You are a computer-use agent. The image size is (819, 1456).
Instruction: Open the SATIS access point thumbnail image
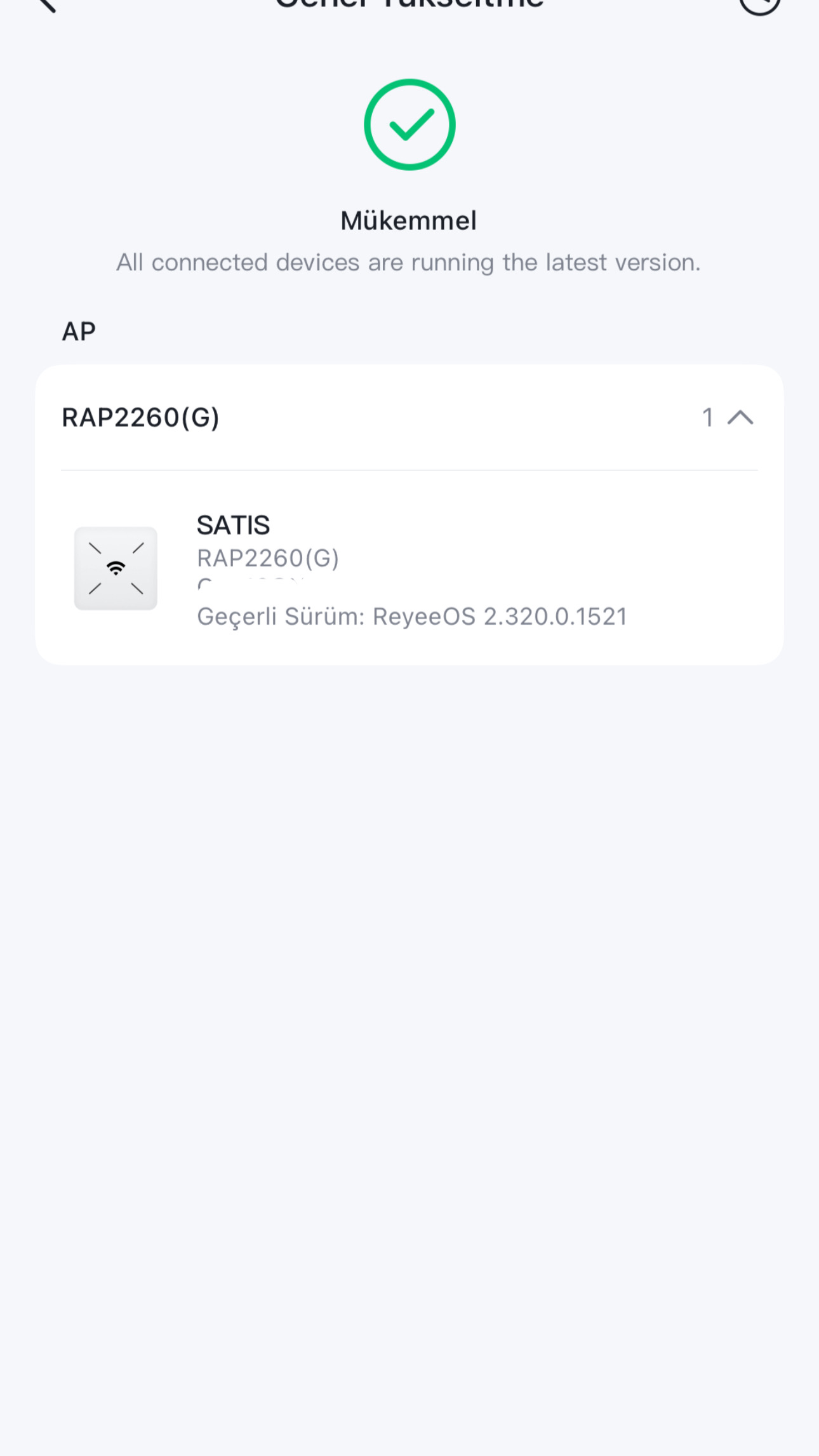tap(116, 568)
